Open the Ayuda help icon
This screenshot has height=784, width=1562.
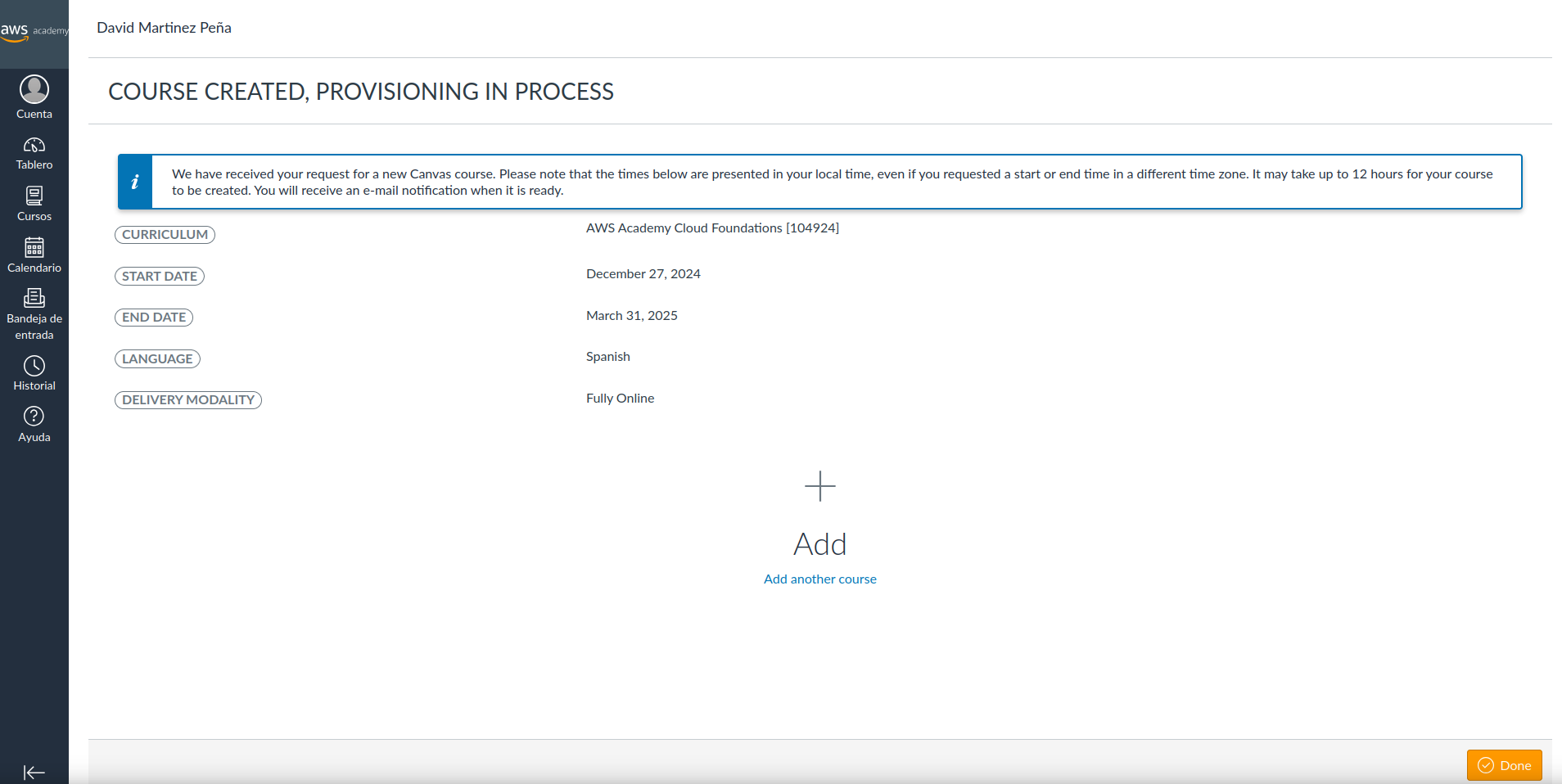click(x=34, y=417)
